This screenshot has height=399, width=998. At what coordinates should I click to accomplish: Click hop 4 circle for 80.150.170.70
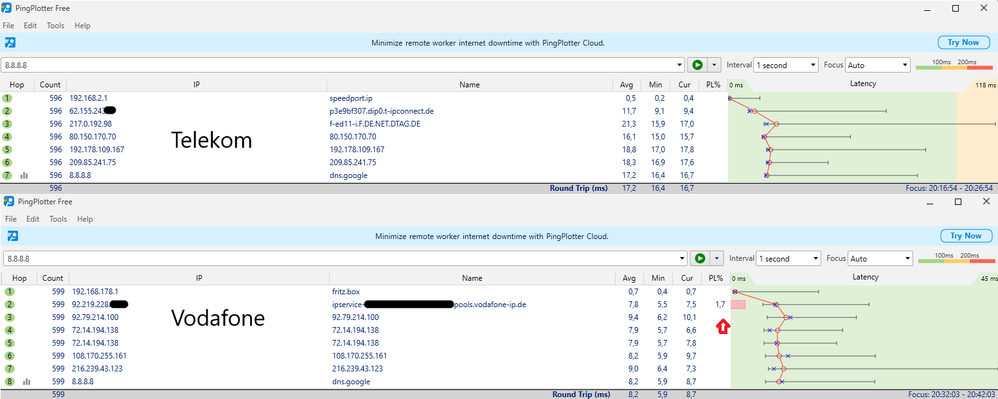[7, 136]
